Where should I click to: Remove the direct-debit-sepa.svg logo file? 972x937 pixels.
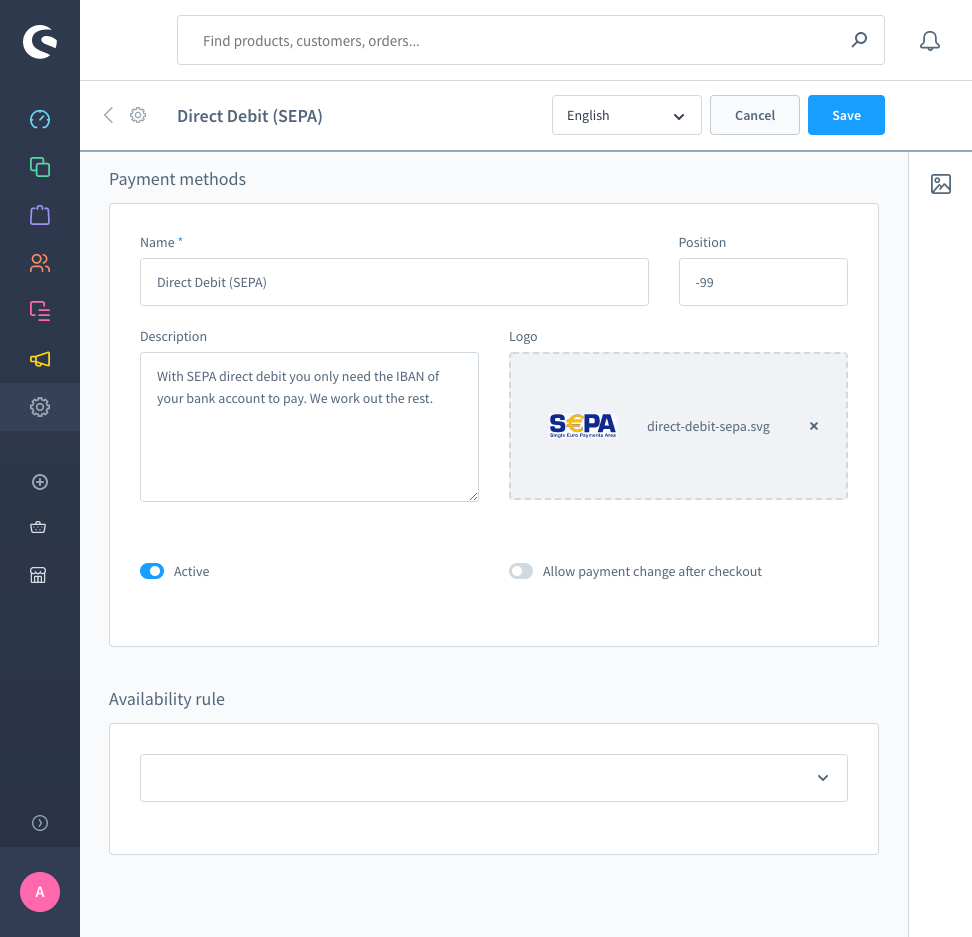pyautogui.click(x=814, y=426)
